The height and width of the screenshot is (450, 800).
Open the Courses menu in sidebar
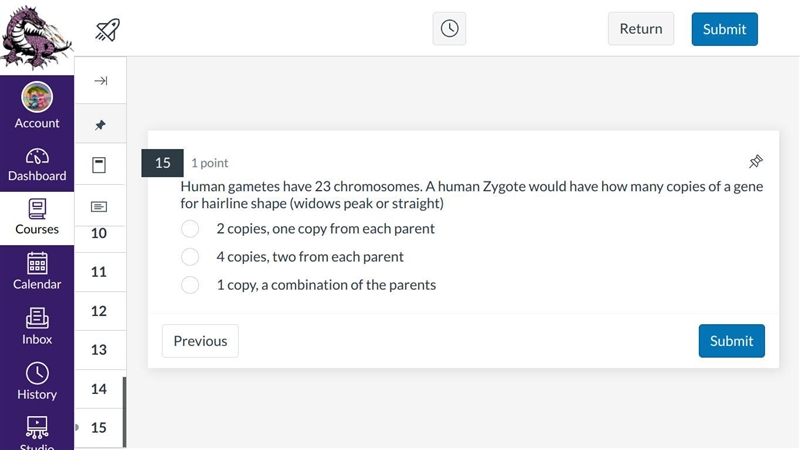click(37, 216)
